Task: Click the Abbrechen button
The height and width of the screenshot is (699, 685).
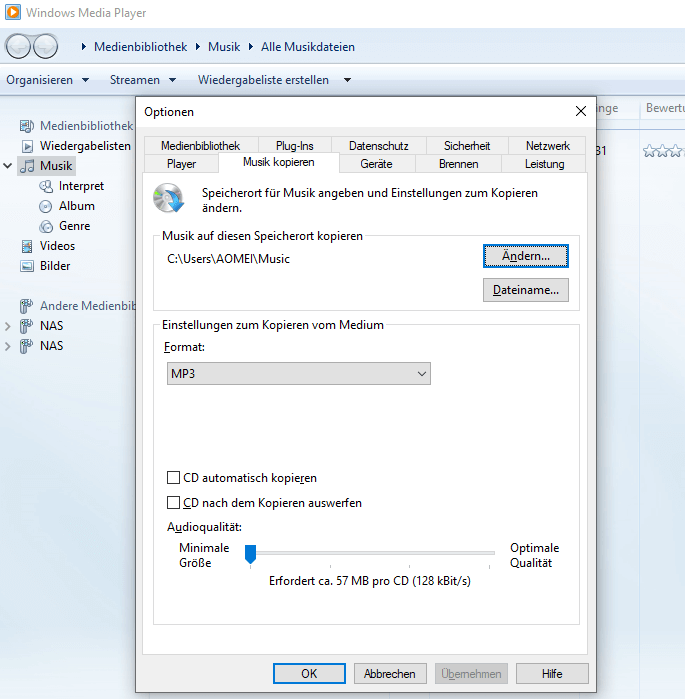Action: 390,674
